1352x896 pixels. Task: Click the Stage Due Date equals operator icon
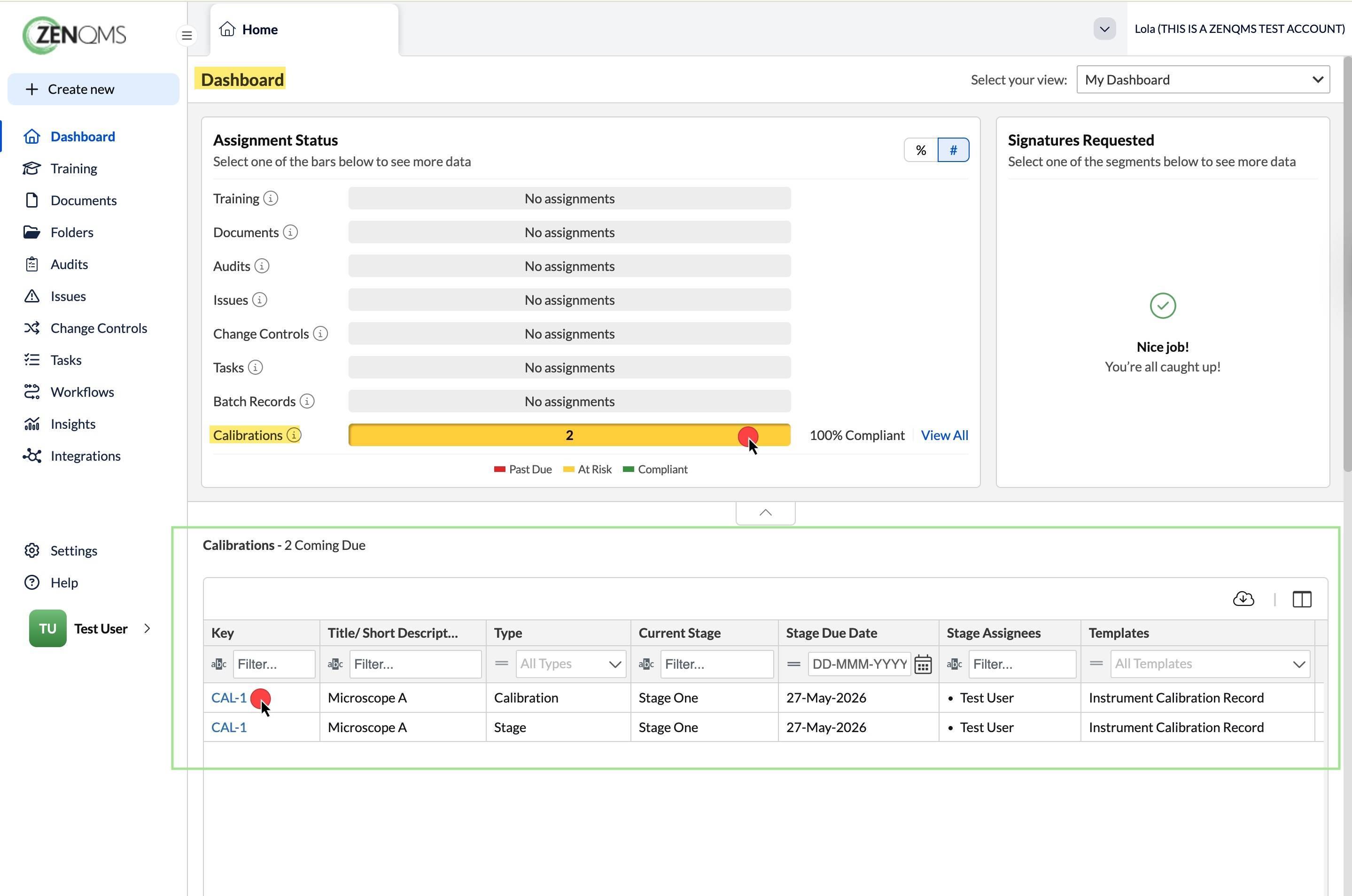[x=793, y=664]
